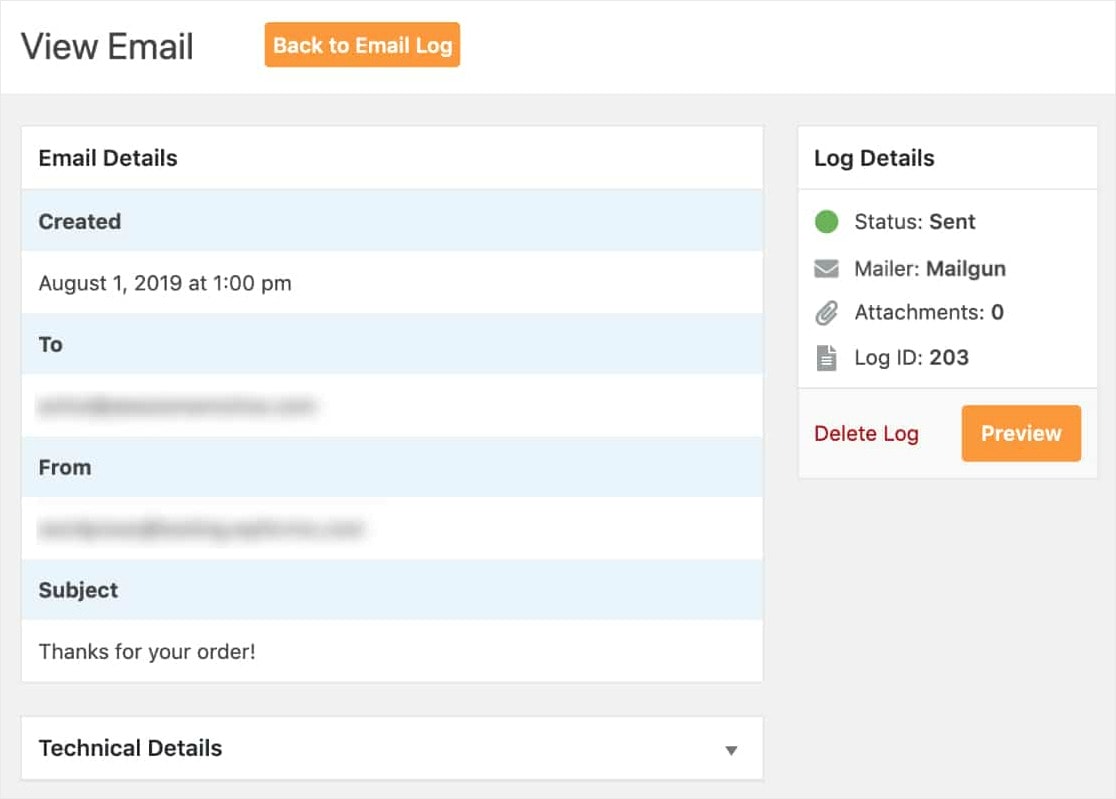Open the Back to Email Log page
The image size is (1116, 799).
click(x=362, y=44)
